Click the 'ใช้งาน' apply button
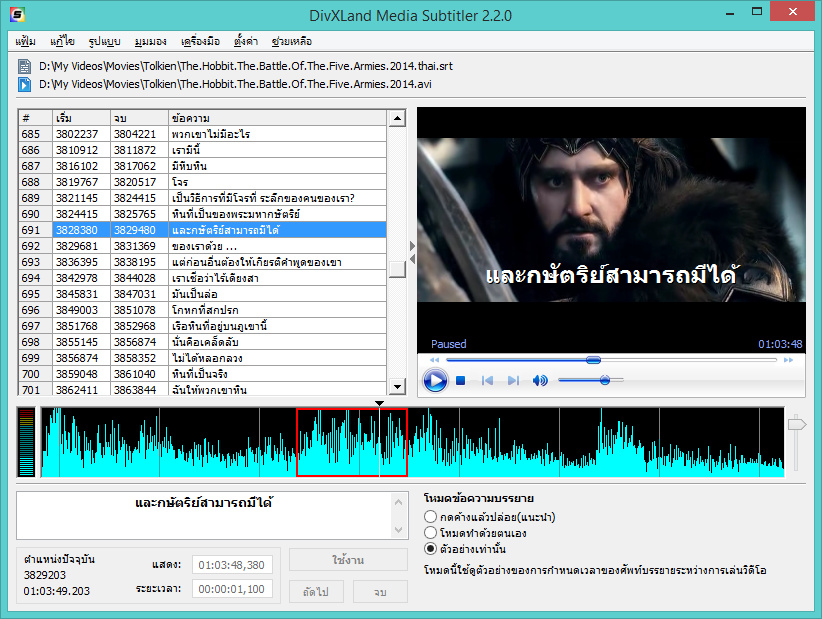 point(348,560)
